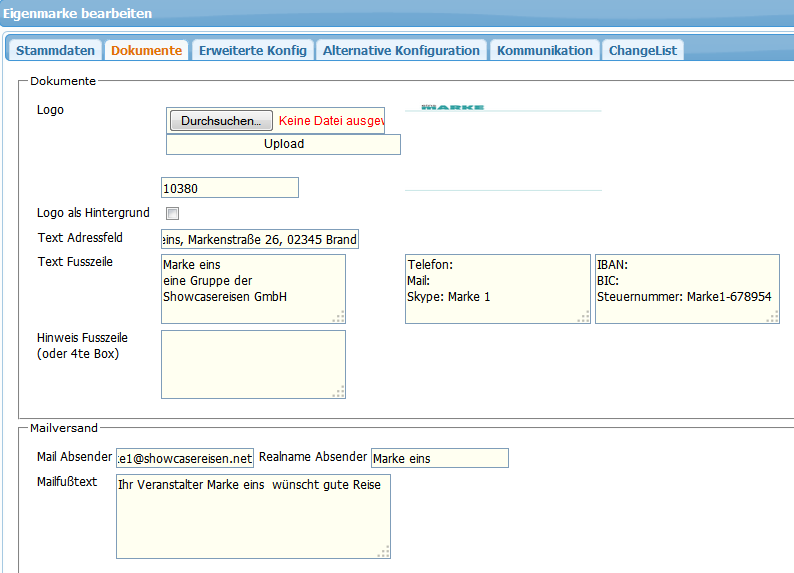Click the Fusszeile box with Showcasereisen GmbH

252,289
